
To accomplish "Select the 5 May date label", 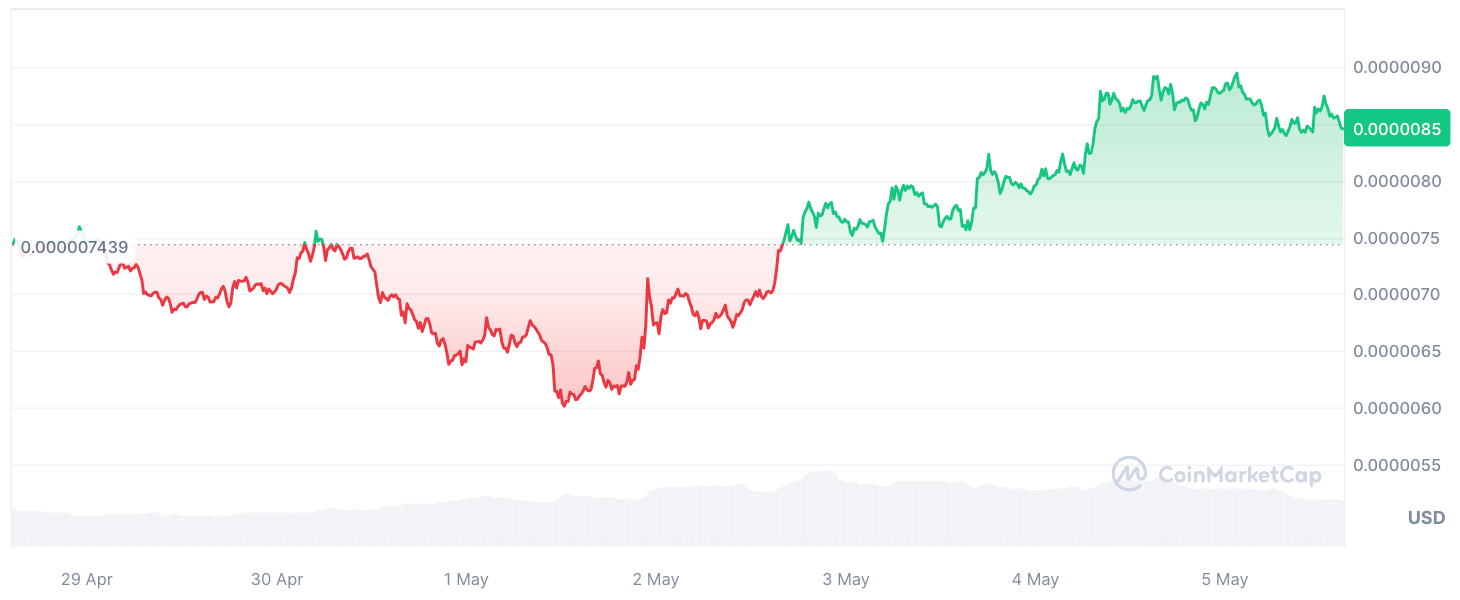I will click(x=1225, y=579).
